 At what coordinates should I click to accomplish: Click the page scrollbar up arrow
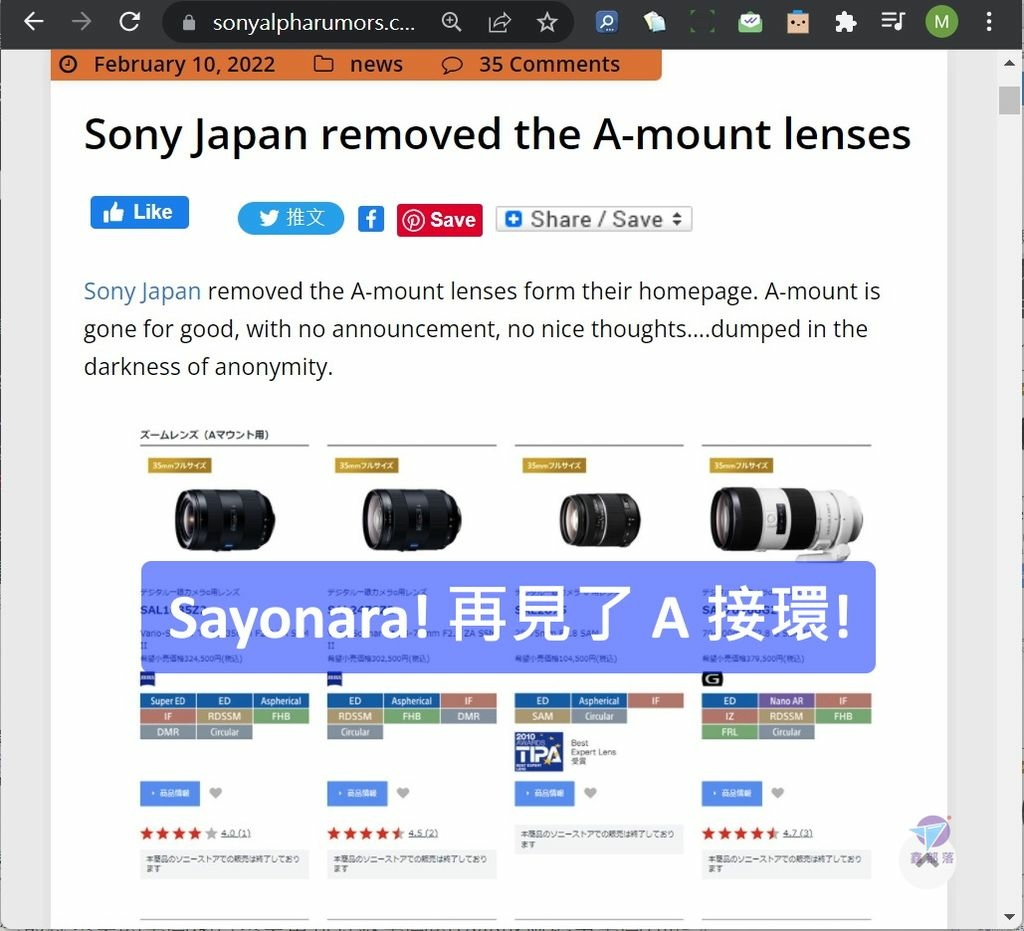1009,63
